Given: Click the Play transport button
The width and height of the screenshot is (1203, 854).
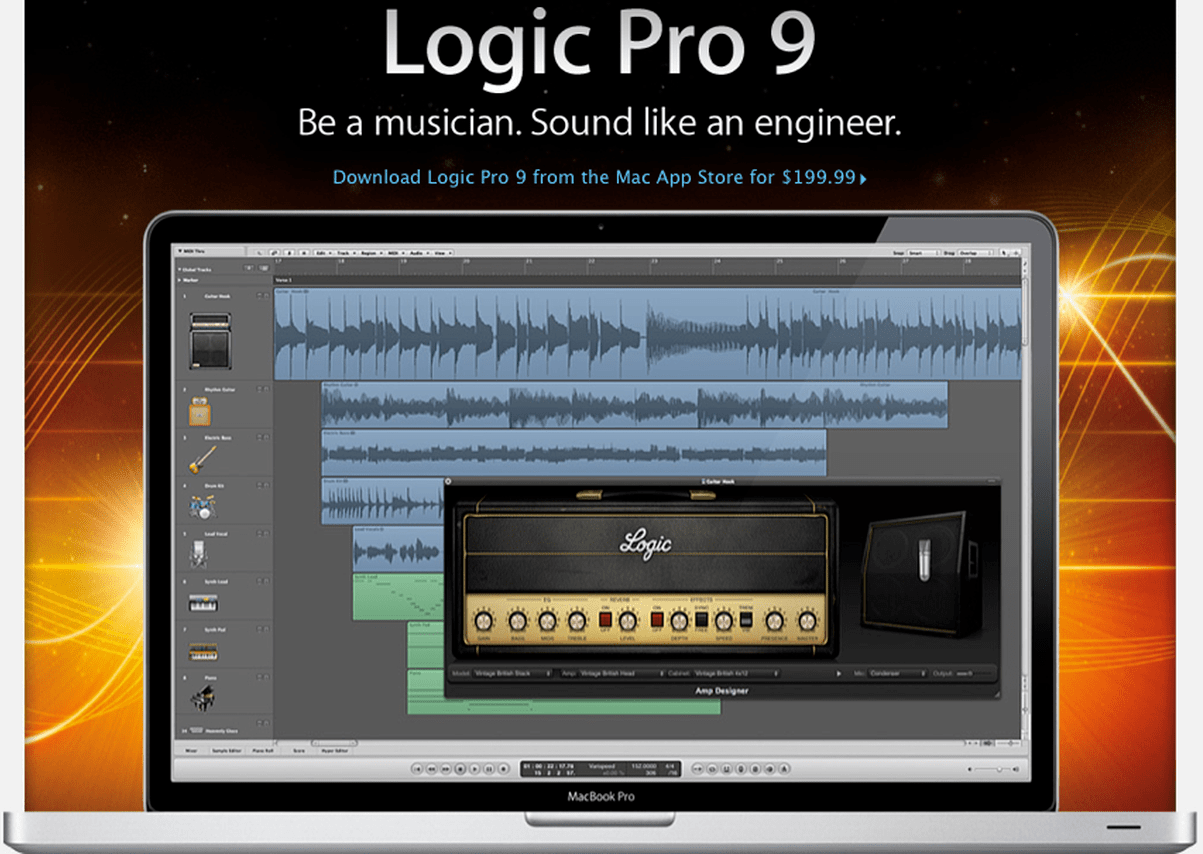Looking at the screenshot, I should coord(474,768).
